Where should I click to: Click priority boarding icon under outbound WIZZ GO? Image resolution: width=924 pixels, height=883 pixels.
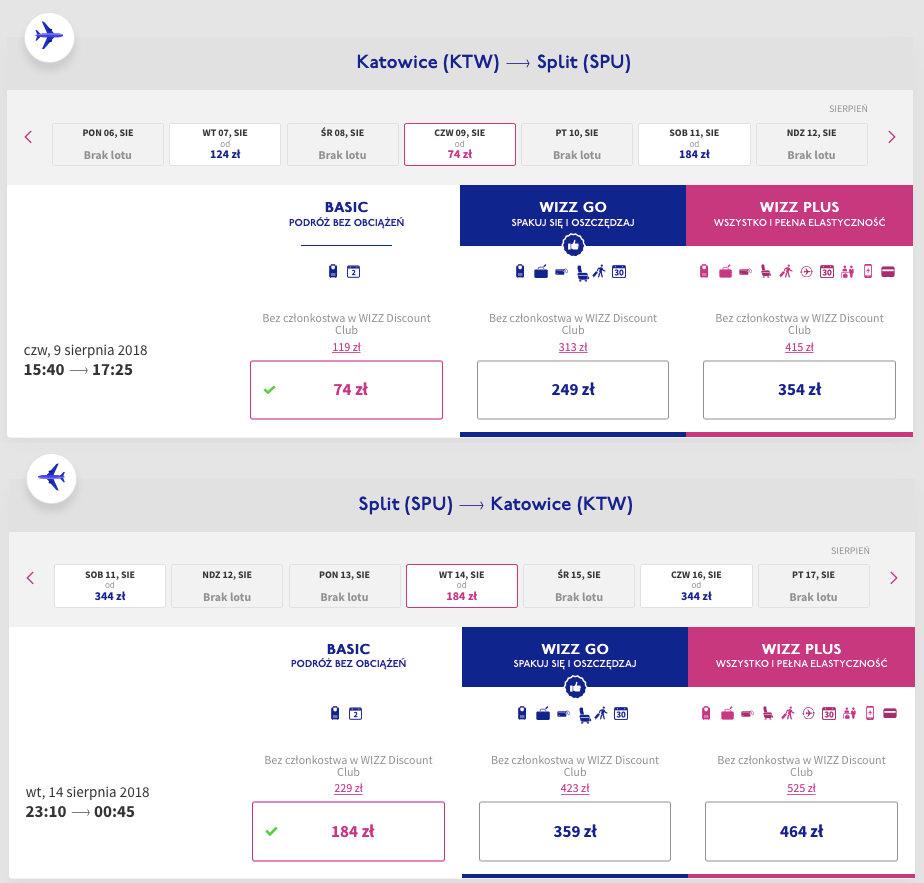point(599,272)
